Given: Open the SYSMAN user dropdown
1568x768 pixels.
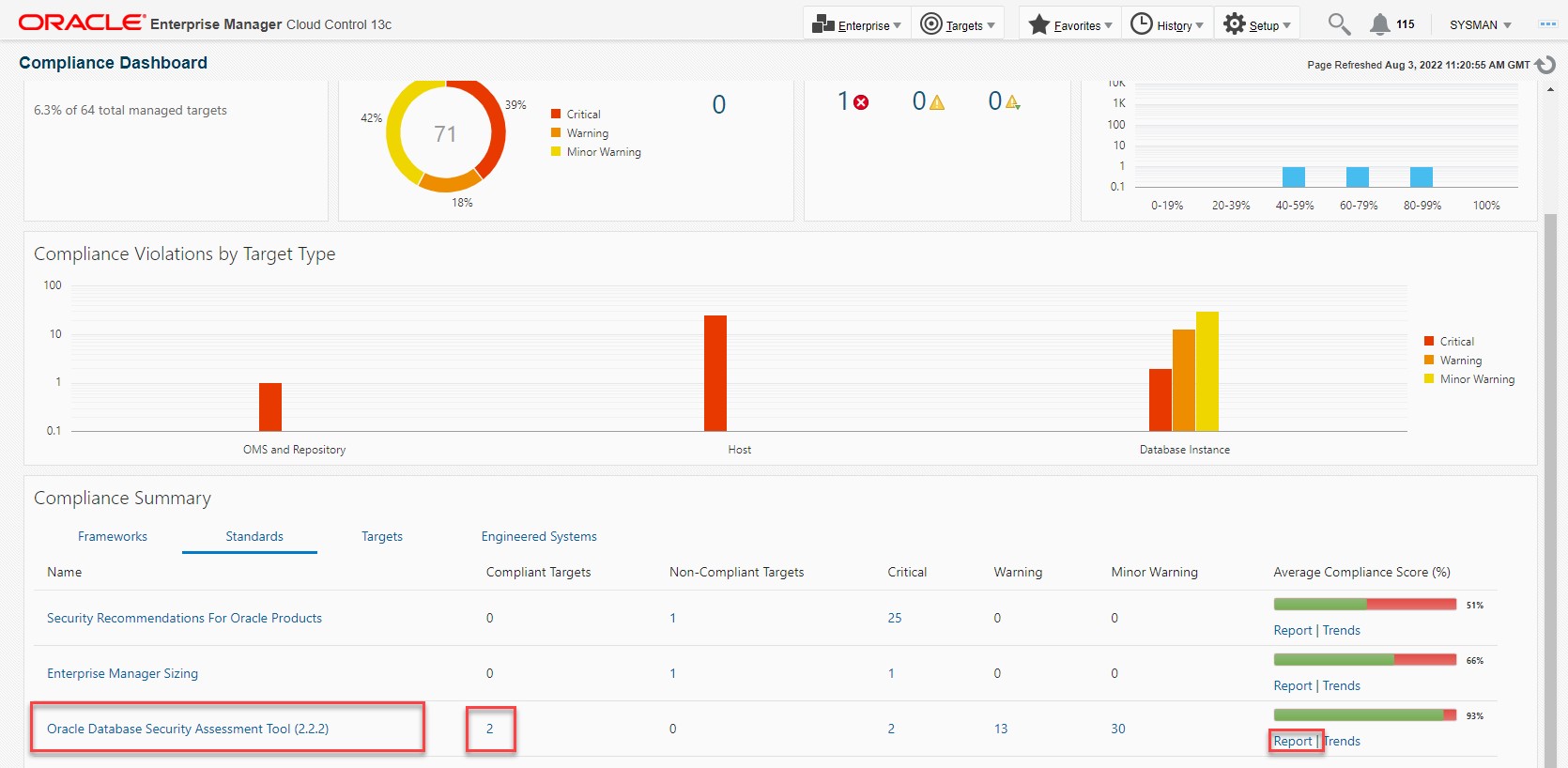Looking at the screenshot, I should (1480, 25).
